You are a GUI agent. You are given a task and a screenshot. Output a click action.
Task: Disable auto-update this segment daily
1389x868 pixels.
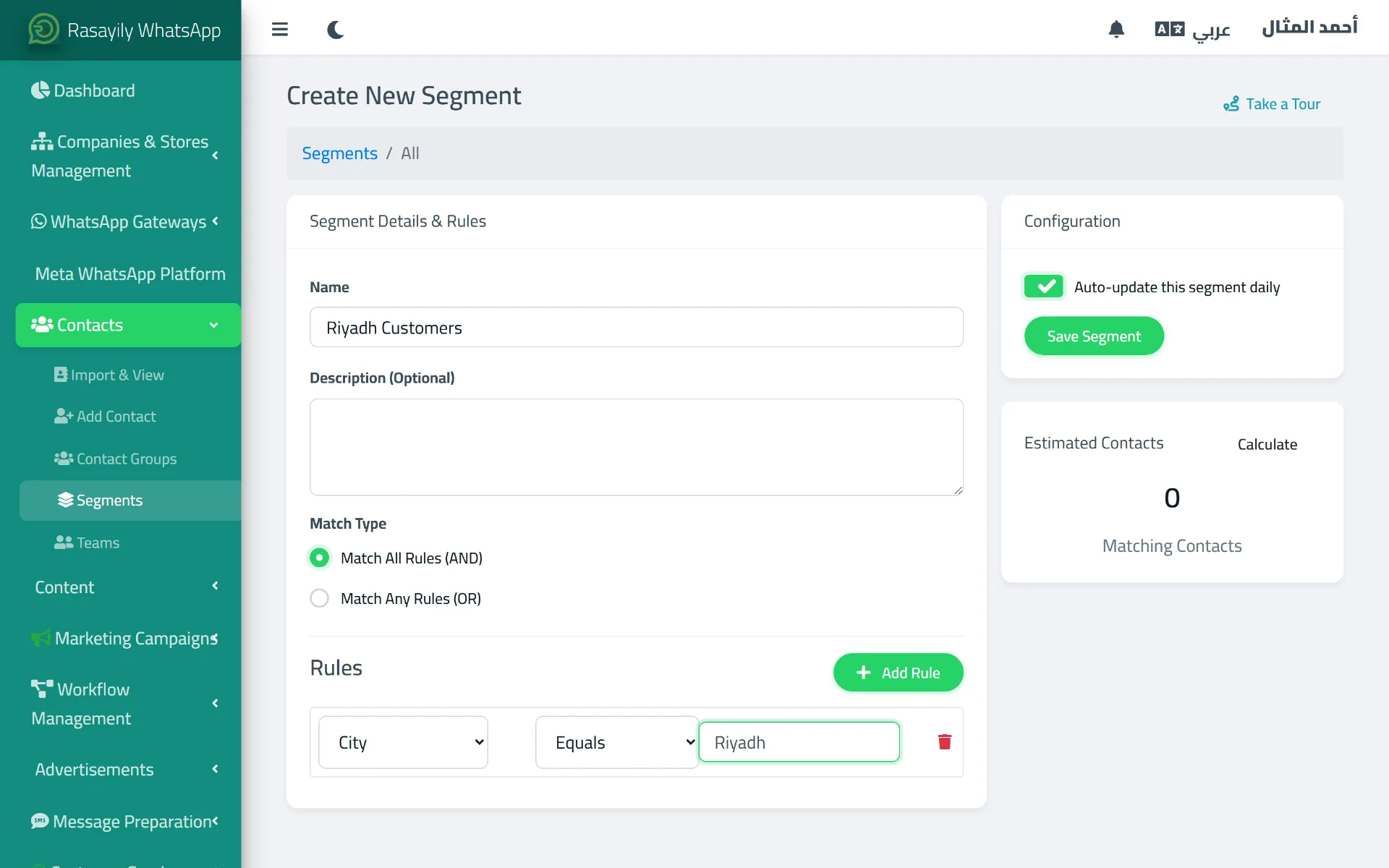[1043, 286]
